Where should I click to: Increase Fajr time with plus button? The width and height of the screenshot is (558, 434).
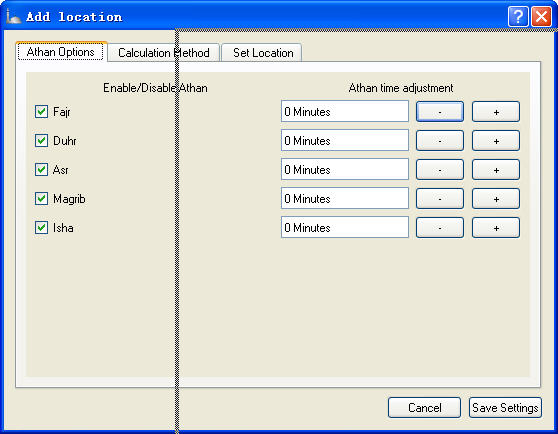pyautogui.click(x=496, y=112)
